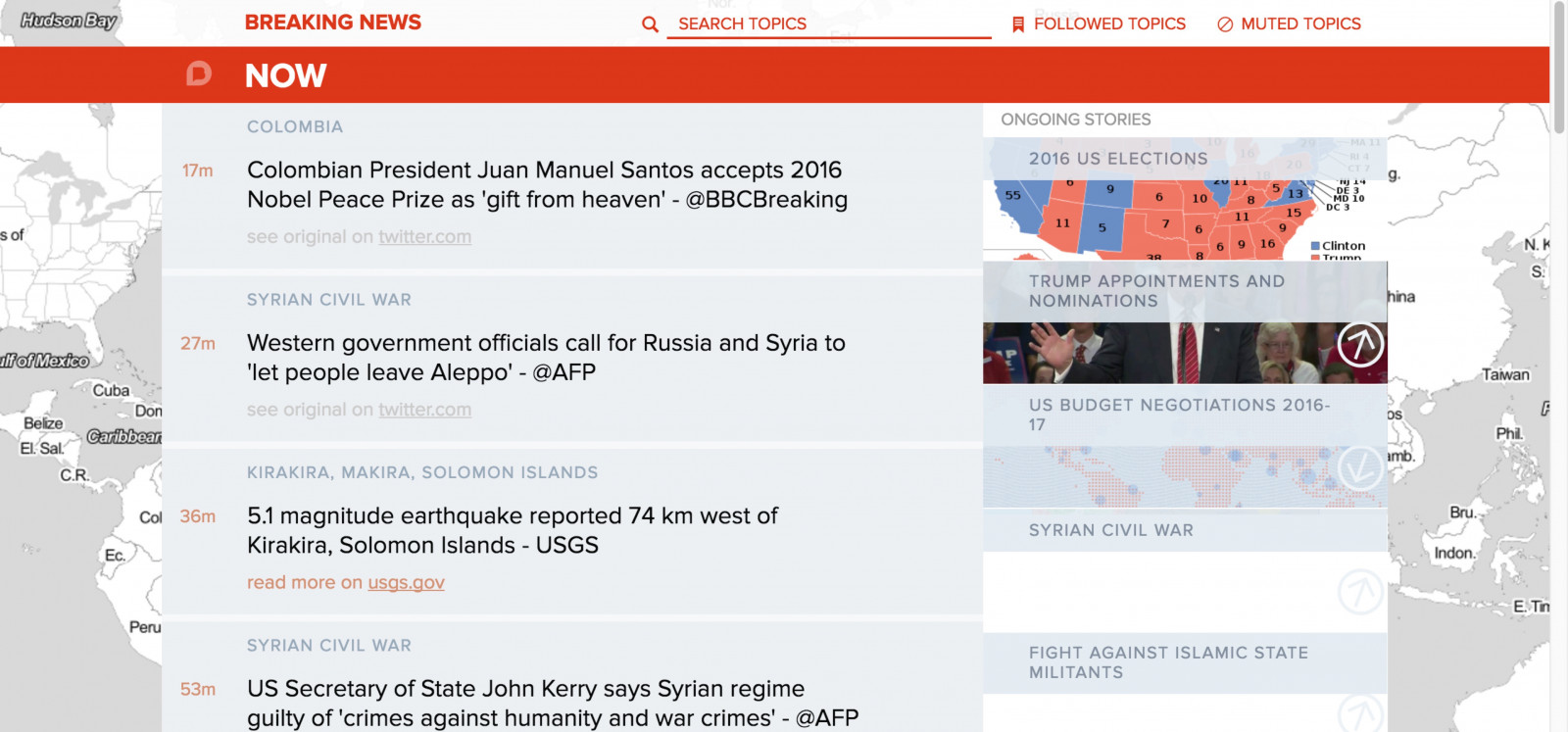Screen dimensions: 1568x732
Task: Open the Muted Topics menu
Action: pos(1300,24)
